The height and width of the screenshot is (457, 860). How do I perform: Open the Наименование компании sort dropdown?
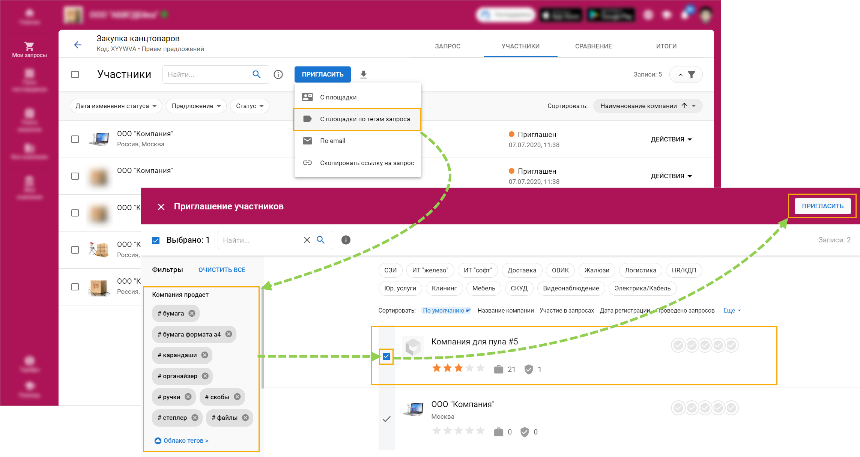[x=648, y=105]
